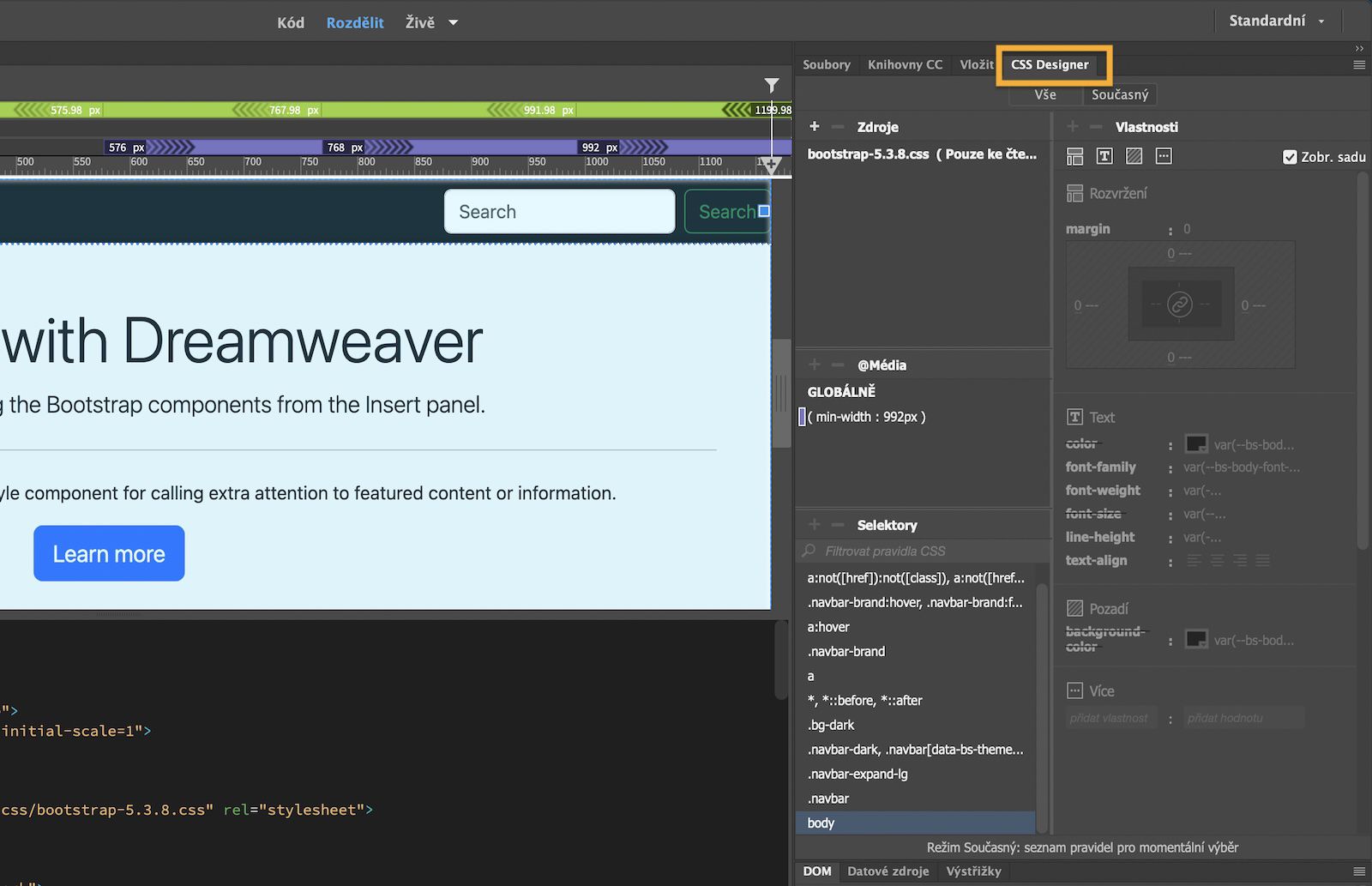The height and width of the screenshot is (886, 1372).
Task: Open the Rozvržení (layout) properties category icon
Action: pos(1074,155)
